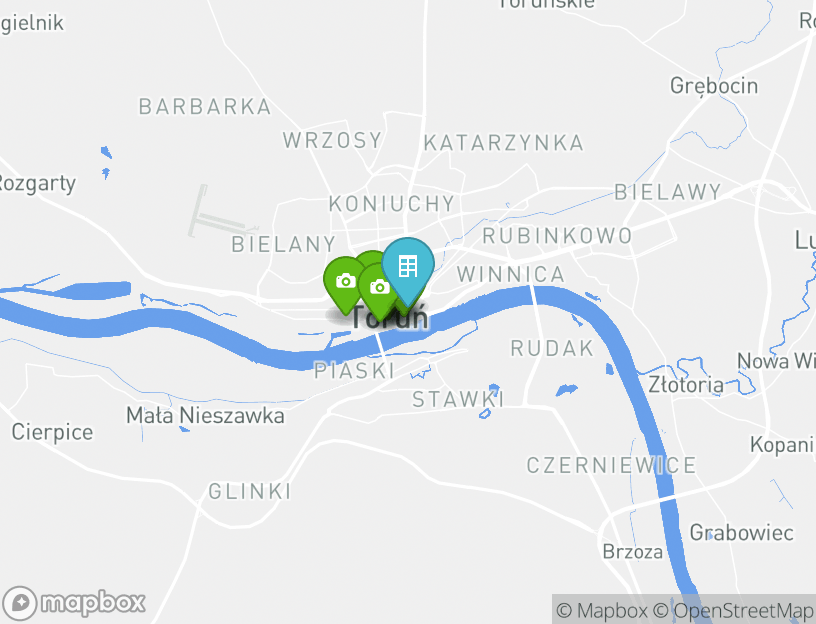Click the RUBINKOWO district label
Image resolution: width=816 pixels, height=624 pixels.
(557, 236)
